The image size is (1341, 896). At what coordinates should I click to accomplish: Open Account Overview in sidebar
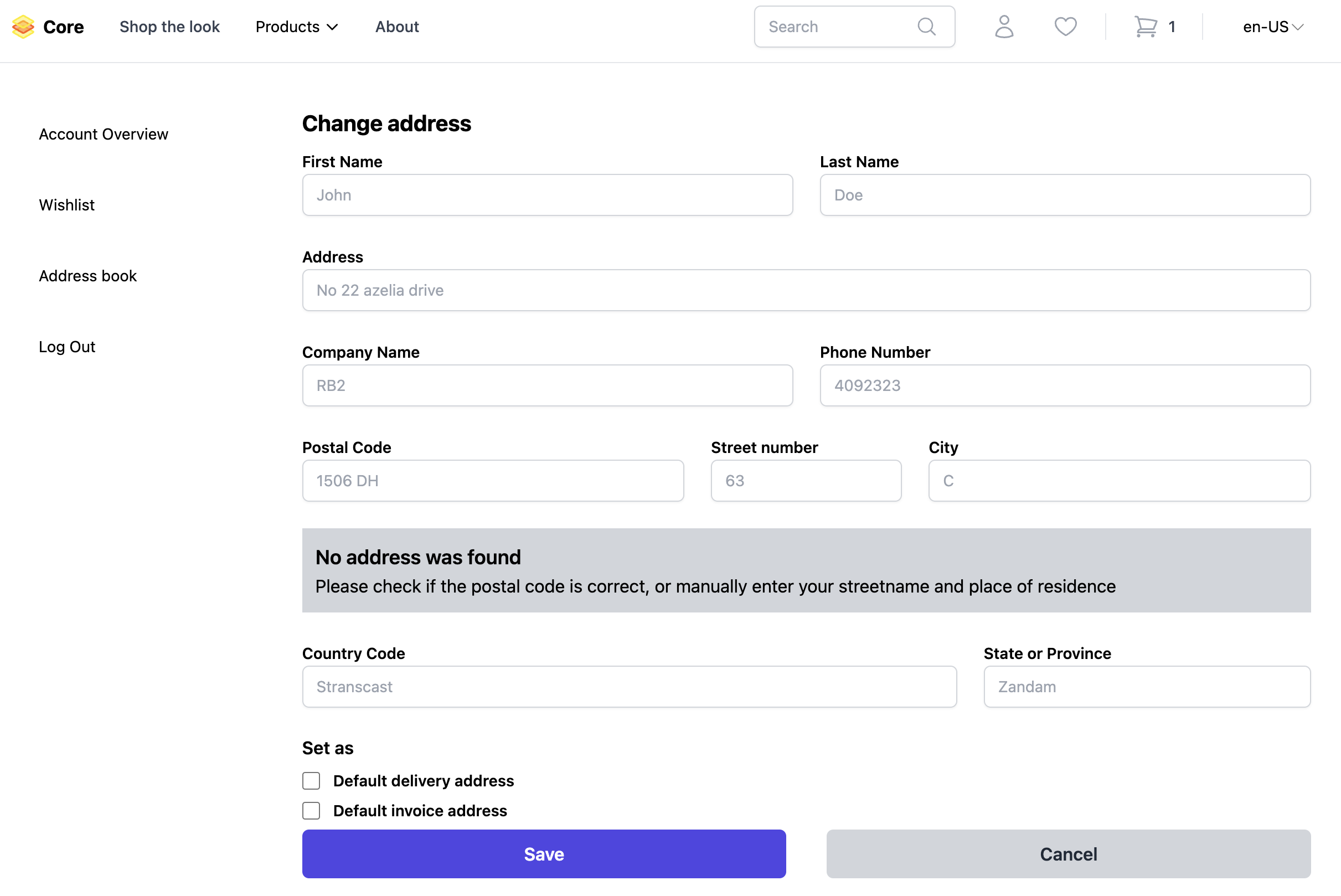click(x=104, y=133)
